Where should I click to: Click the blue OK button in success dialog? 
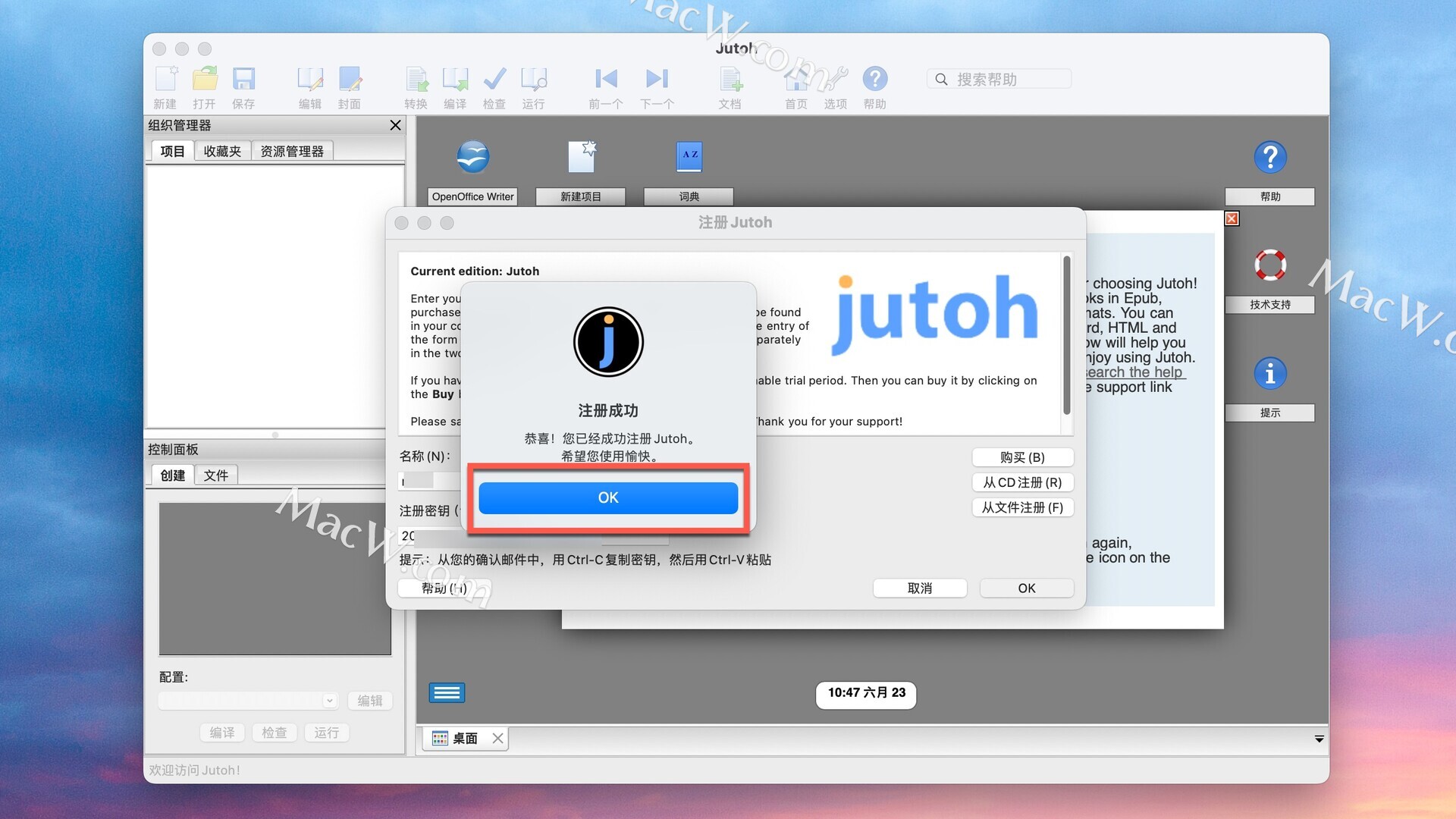(607, 497)
